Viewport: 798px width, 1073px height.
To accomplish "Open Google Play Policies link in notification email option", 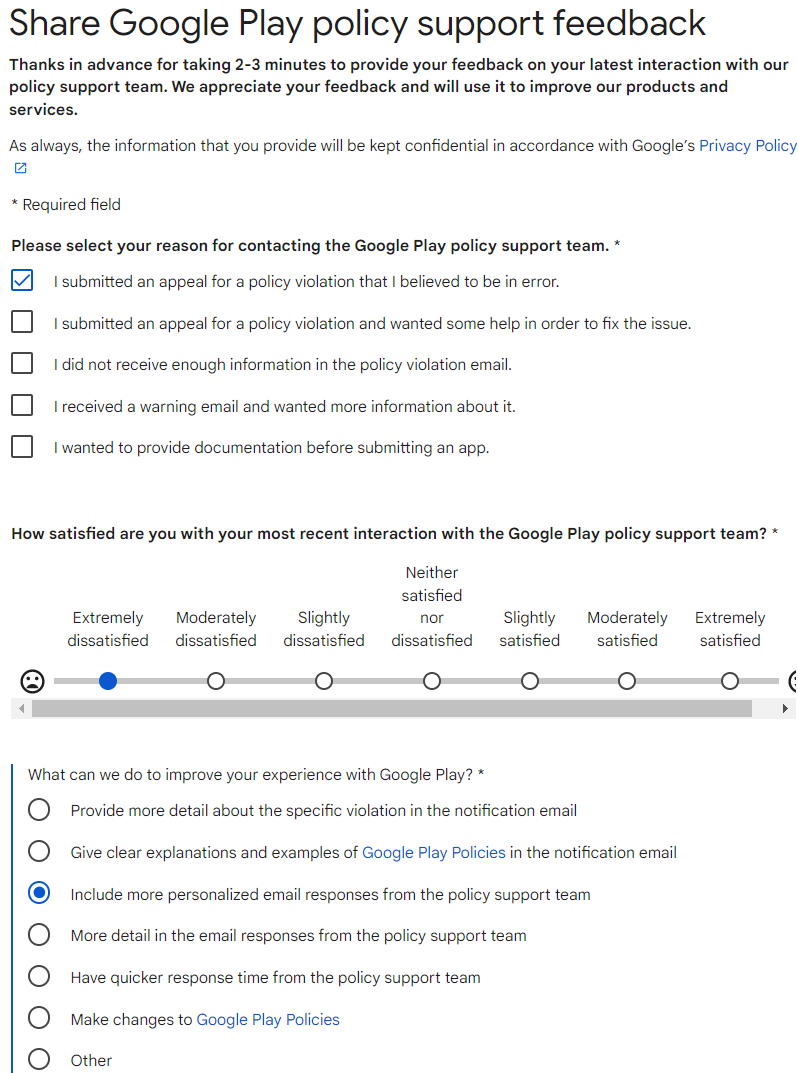I will click(x=433, y=853).
